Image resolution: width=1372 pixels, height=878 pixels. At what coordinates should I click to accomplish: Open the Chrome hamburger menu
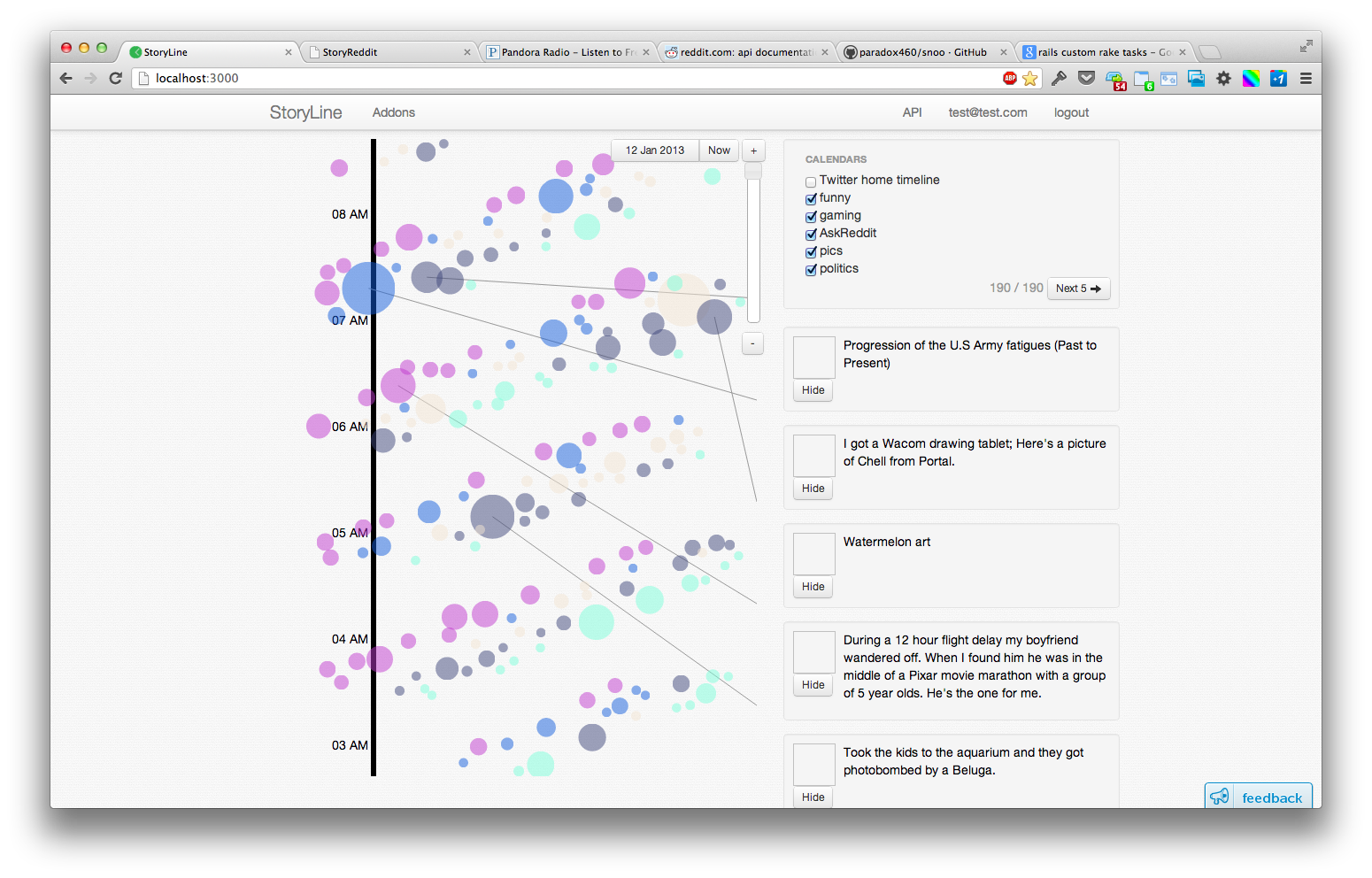pos(1306,78)
